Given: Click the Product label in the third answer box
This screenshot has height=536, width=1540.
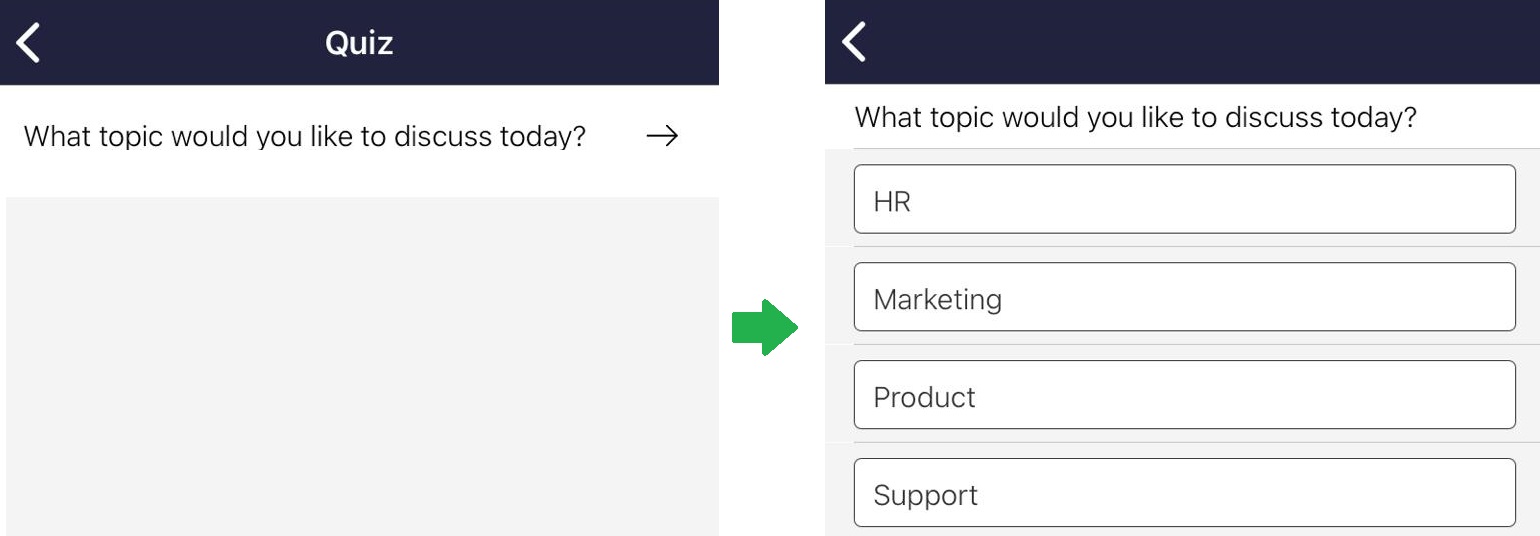Looking at the screenshot, I should tap(924, 397).
